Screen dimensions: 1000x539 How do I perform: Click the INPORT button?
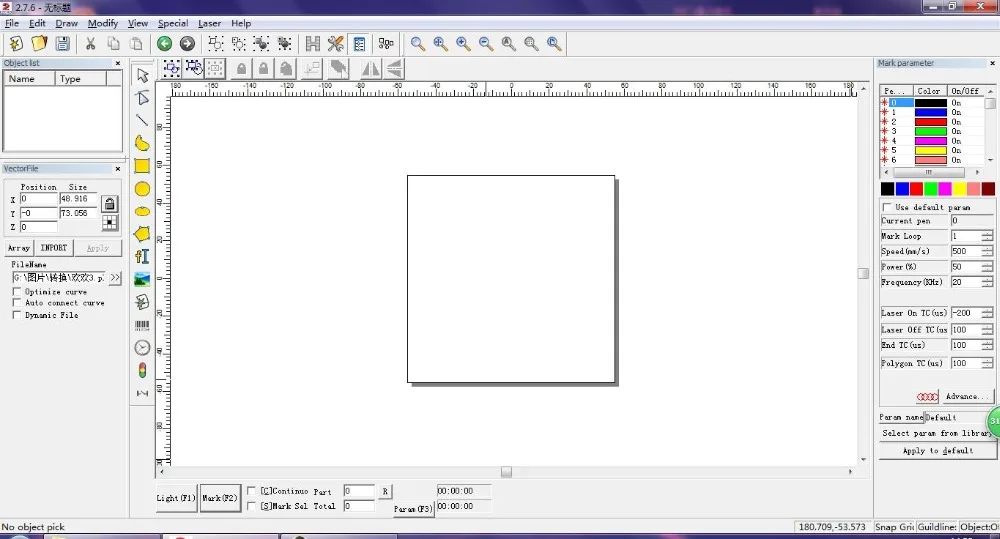tap(54, 247)
